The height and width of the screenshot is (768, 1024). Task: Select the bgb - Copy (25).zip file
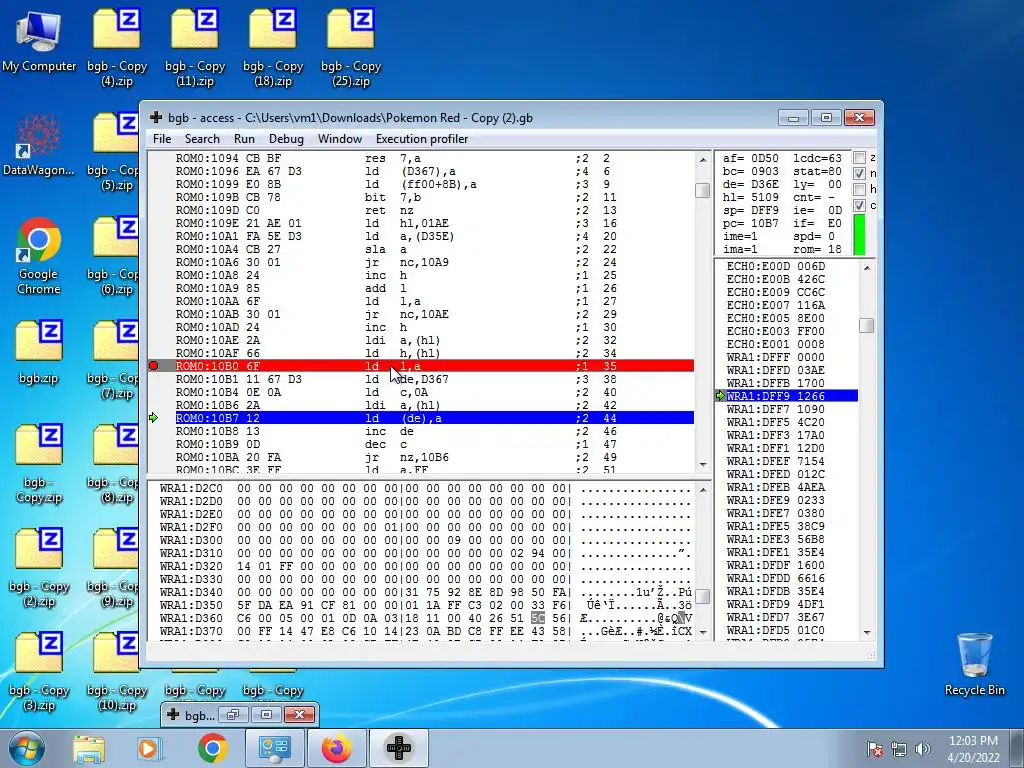351,47
